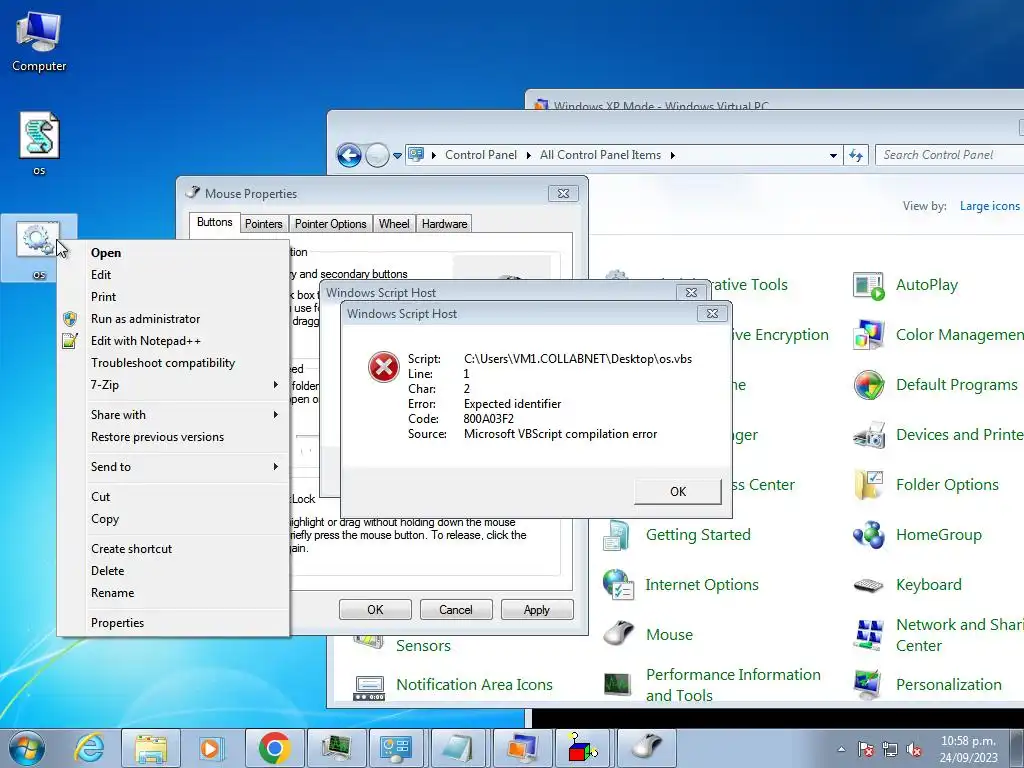Choose Create shortcut
Screen dimensions: 1024x768
[173, 549]
